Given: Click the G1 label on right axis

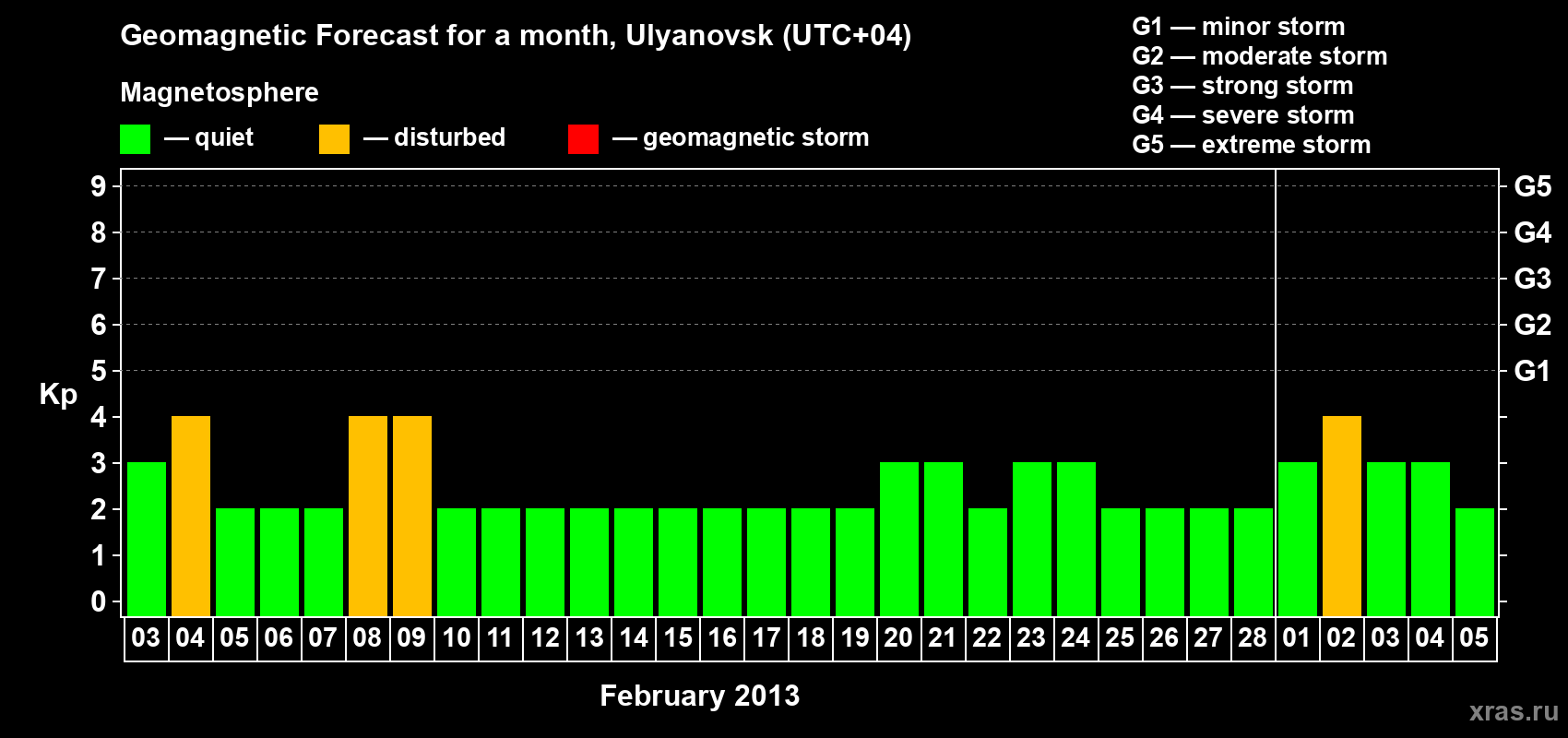Looking at the screenshot, I should pos(1533,371).
